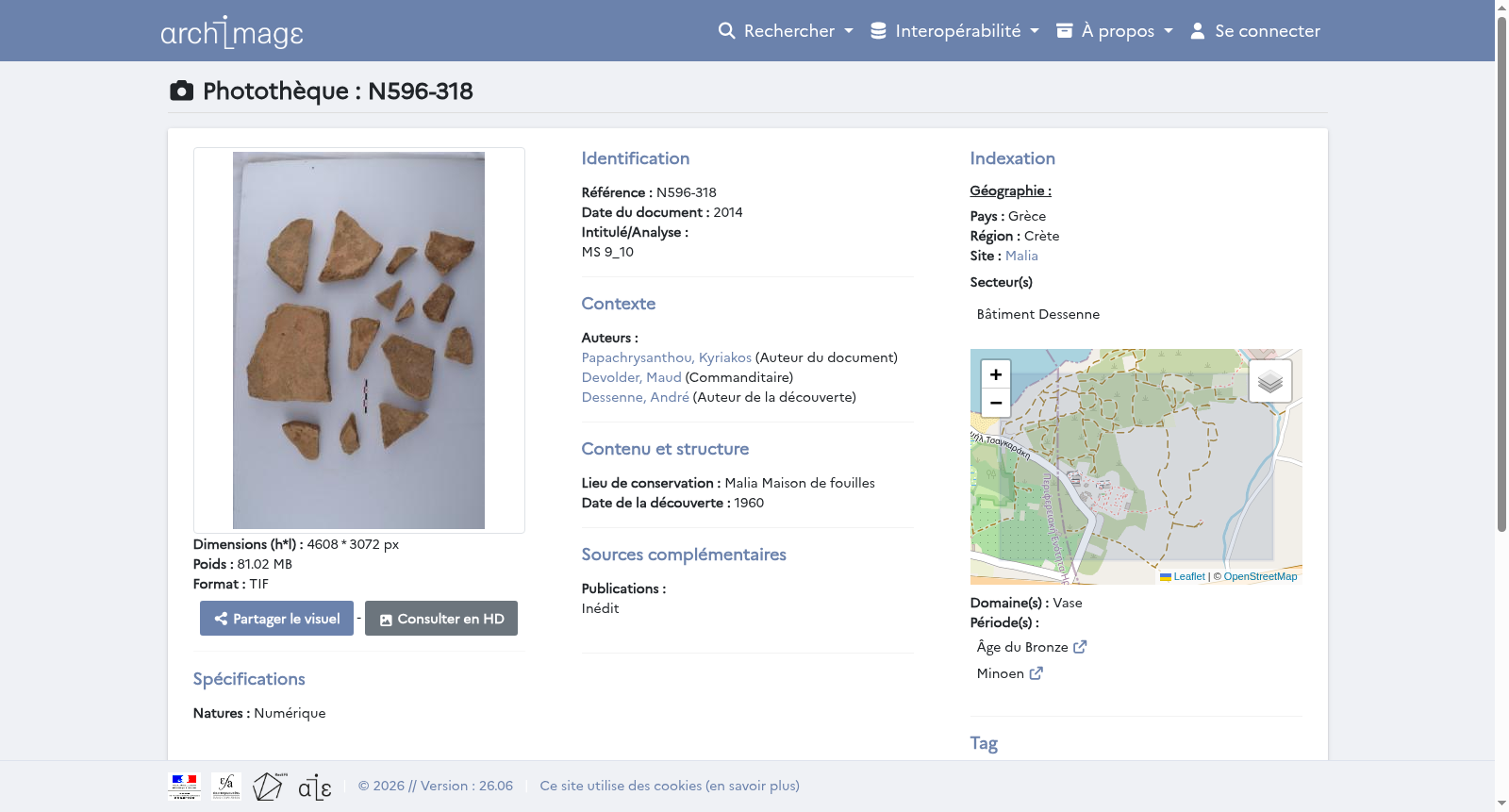The image size is (1509, 812).
Task: Open the cookies 'en savoir plus' footer link
Action: (670, 786)
